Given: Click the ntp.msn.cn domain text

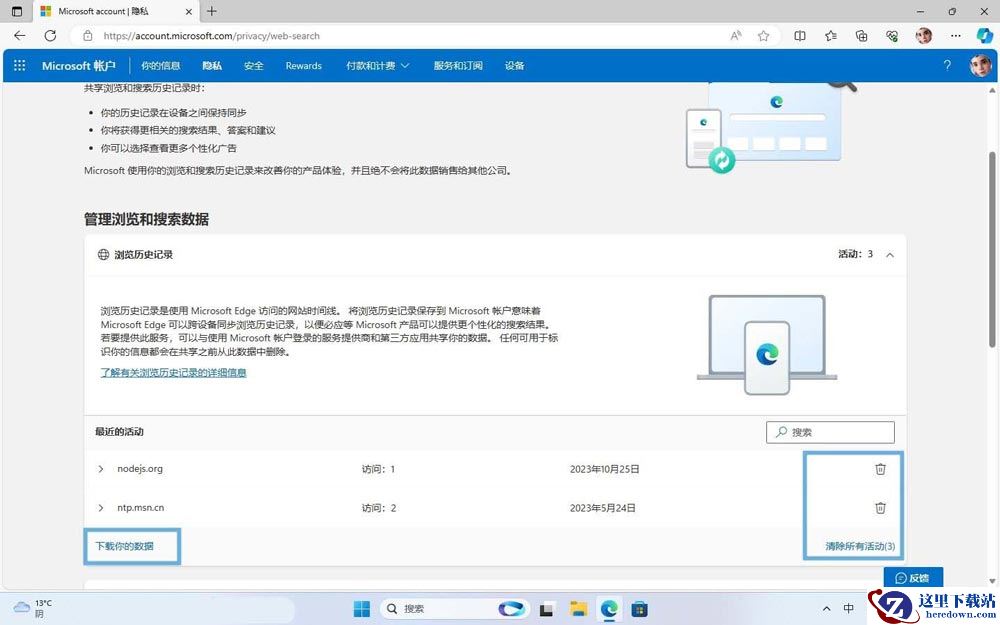Looking at the screenshot, I should click(x=140, y=508).
